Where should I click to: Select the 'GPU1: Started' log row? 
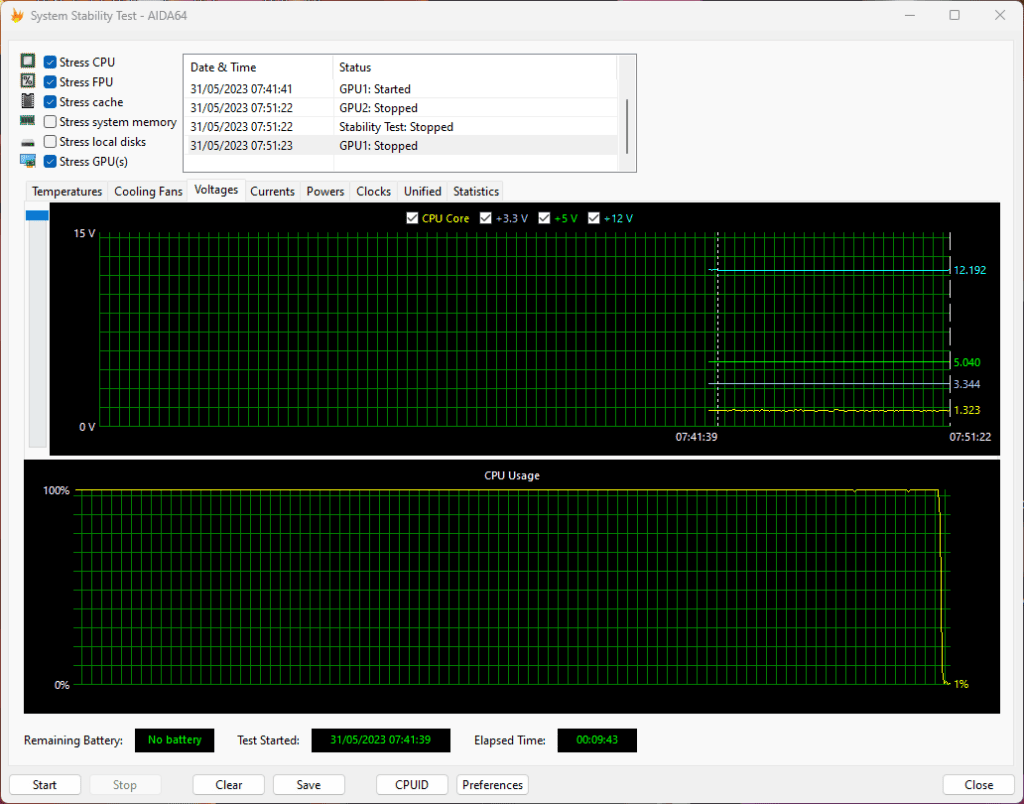coord(401,89)
